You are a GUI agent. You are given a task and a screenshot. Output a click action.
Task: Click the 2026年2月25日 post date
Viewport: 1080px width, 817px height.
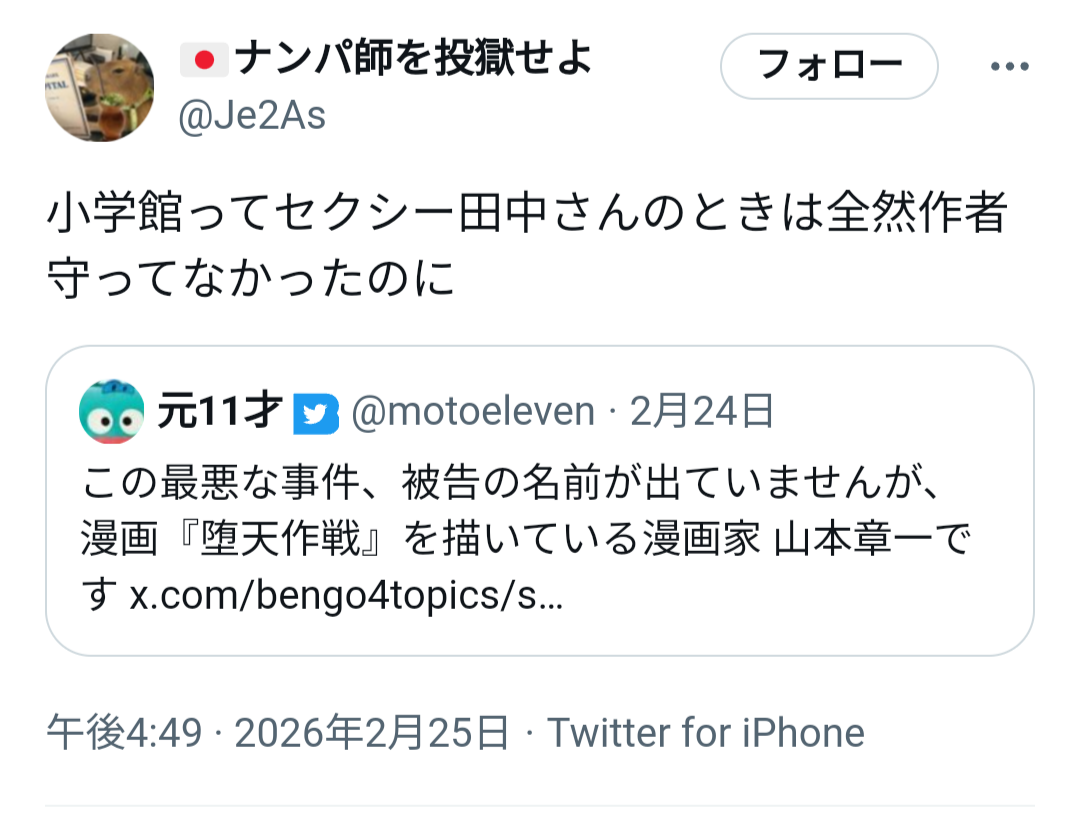click(x=372, y=733)
